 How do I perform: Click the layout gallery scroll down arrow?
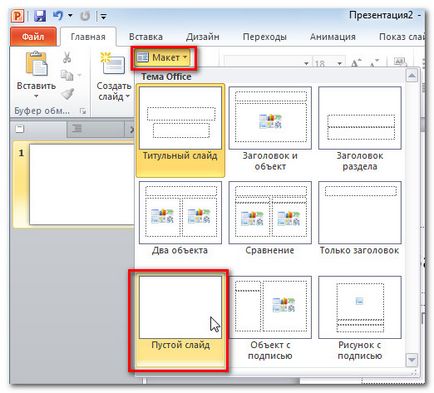412,360
